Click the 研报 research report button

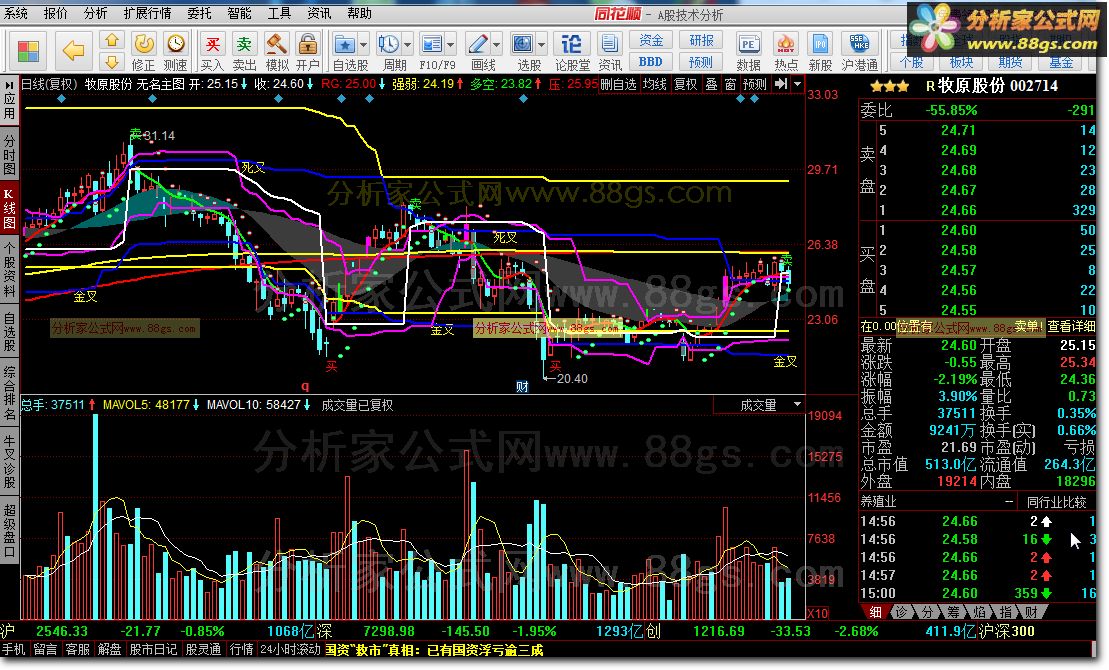pos(701,40)
